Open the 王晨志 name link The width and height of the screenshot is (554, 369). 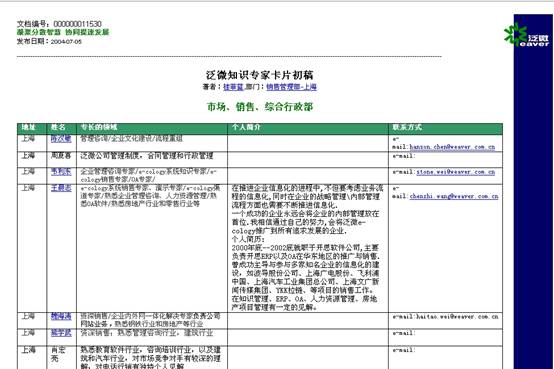point(61,188)
